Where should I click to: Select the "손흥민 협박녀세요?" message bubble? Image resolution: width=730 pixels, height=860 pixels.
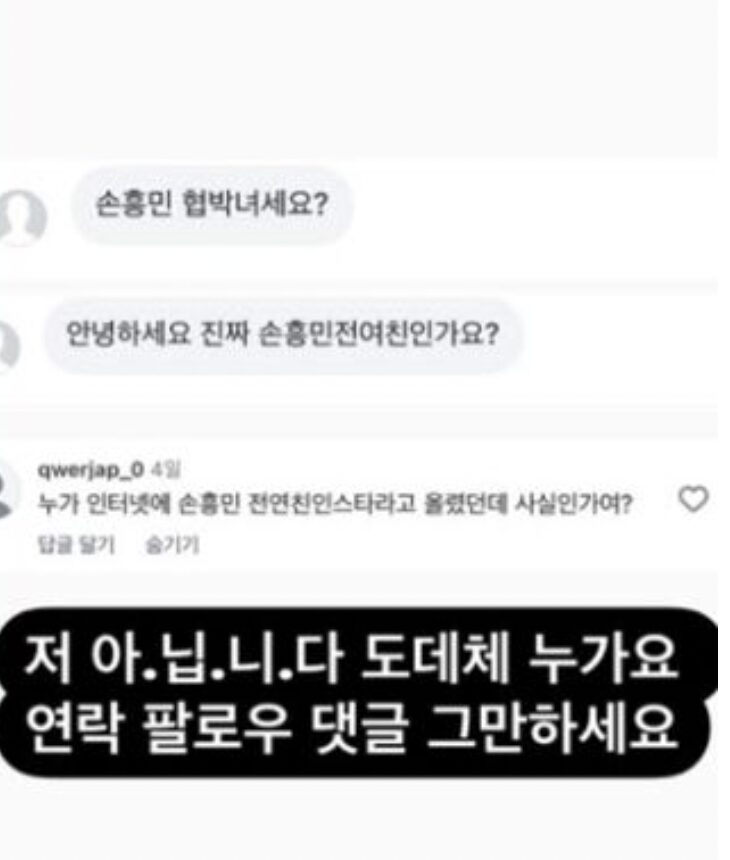point(212,206)
